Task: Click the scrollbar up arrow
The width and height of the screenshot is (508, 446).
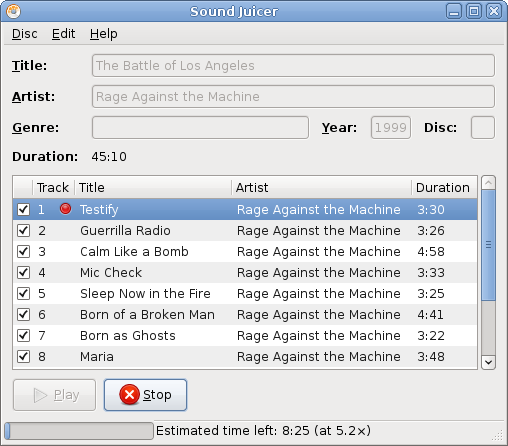Action: tap(489, 183)
